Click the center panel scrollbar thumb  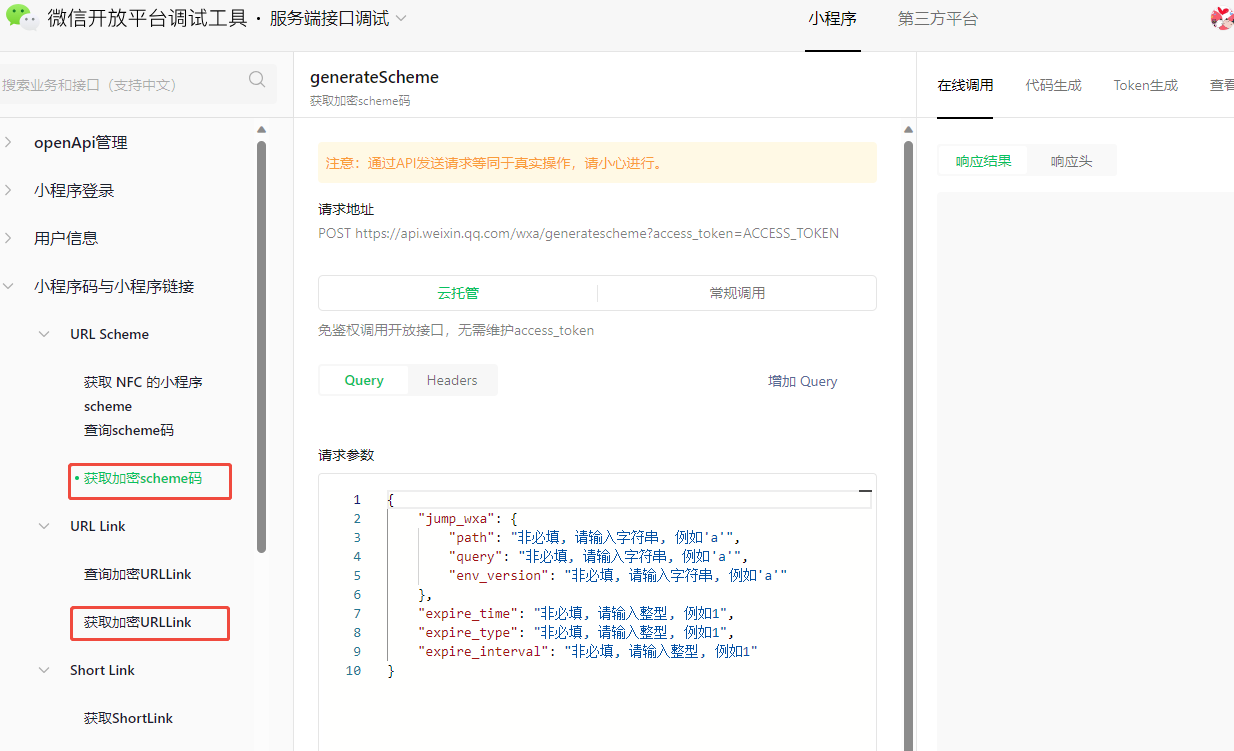coord(908,445)
